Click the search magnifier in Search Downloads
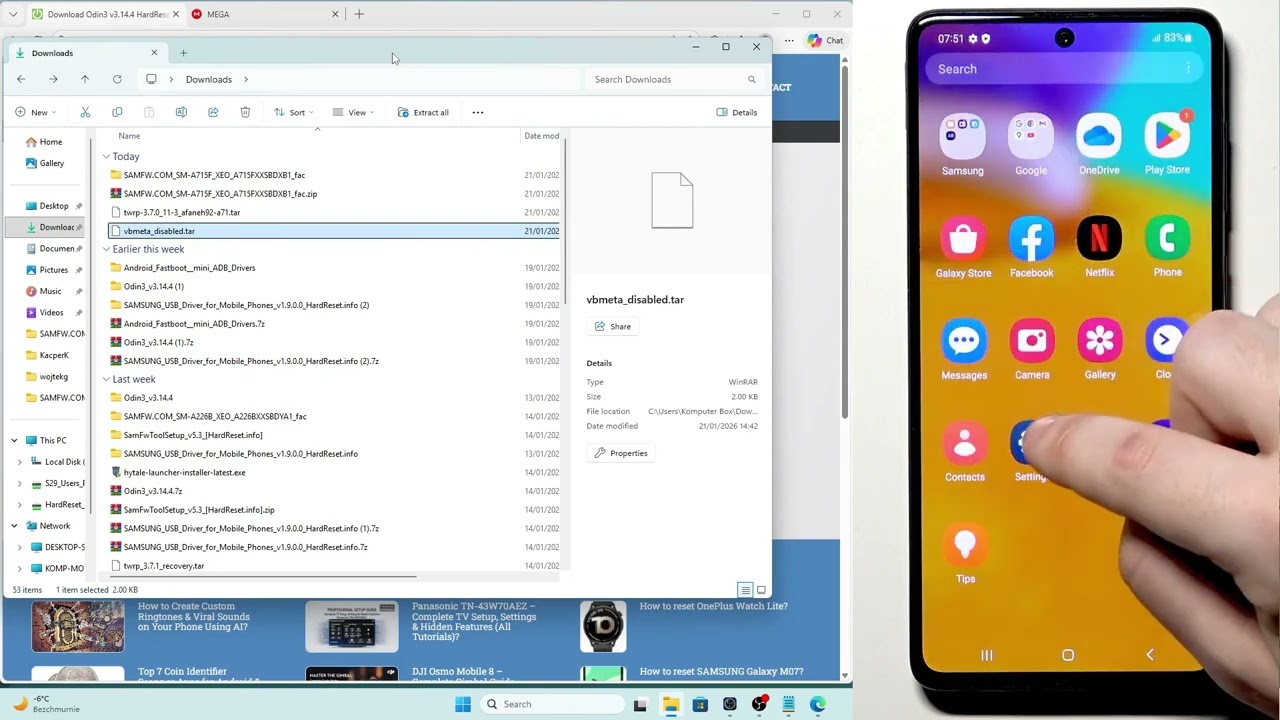 tap(752, 79)
